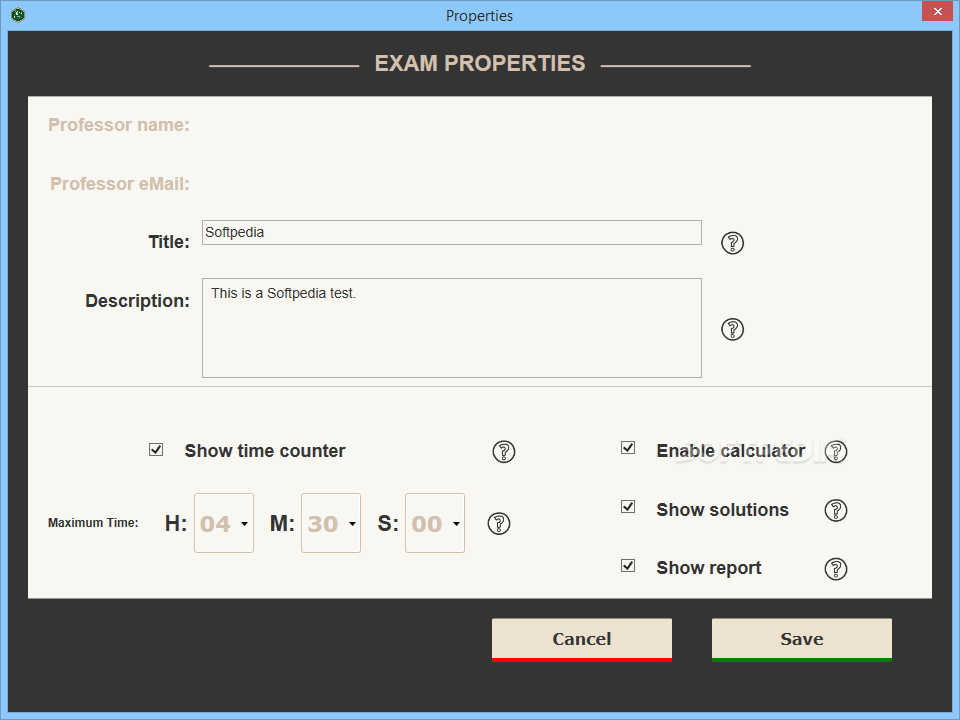Click the 'EXAM PROPERTIES' heading

pyautogui.click(x=480, y=64)
